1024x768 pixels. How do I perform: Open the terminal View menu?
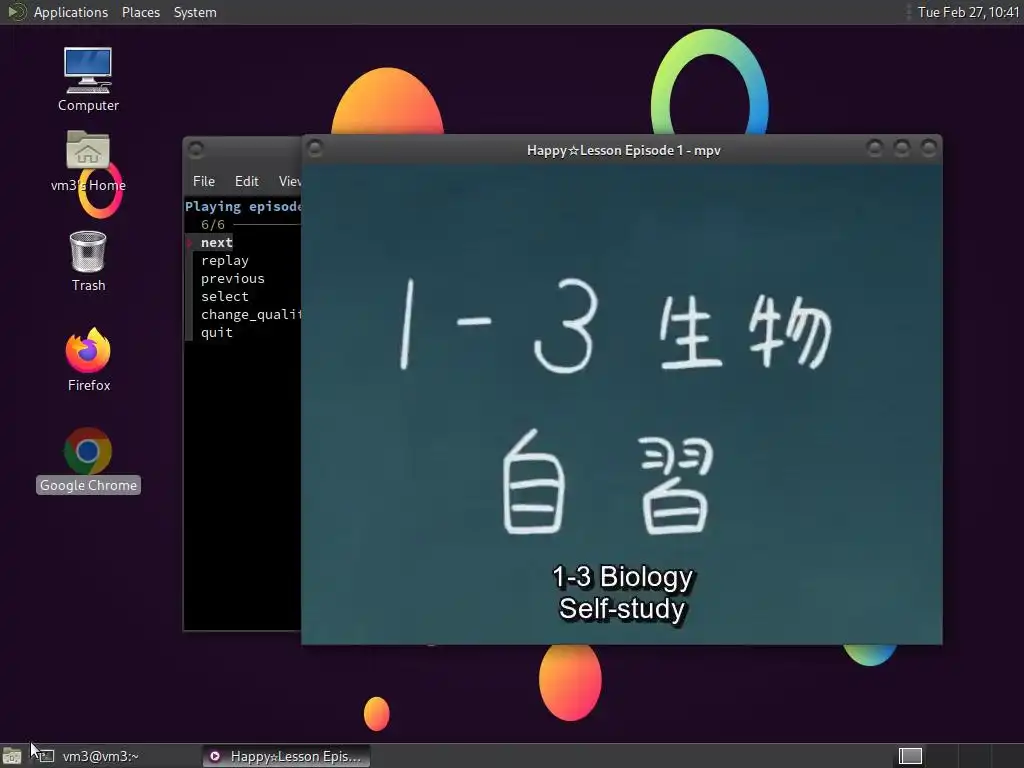[x=289, y=181]
